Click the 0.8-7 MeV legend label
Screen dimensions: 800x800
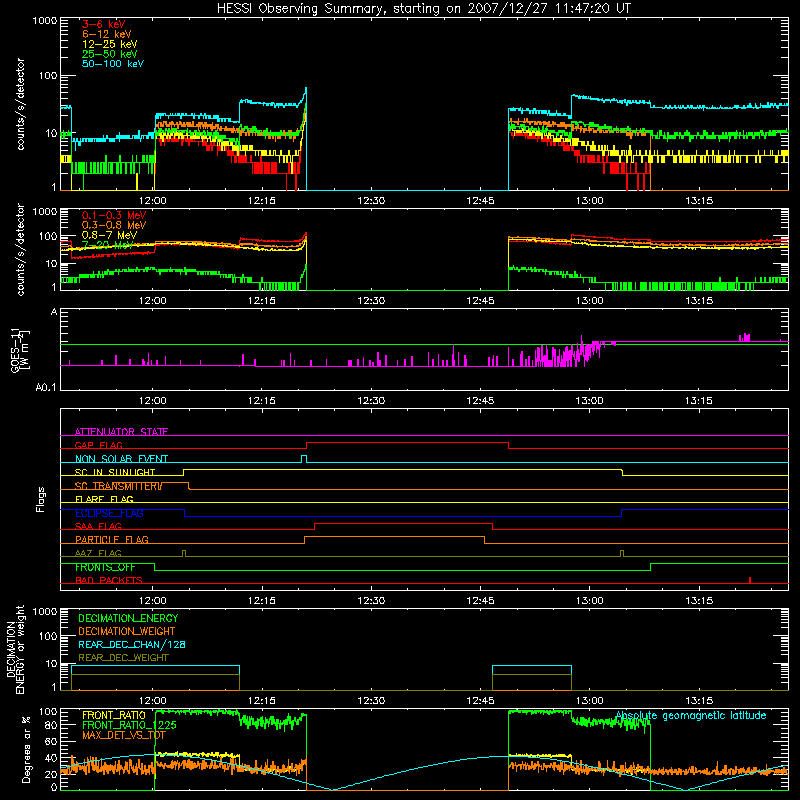point(109,235)
